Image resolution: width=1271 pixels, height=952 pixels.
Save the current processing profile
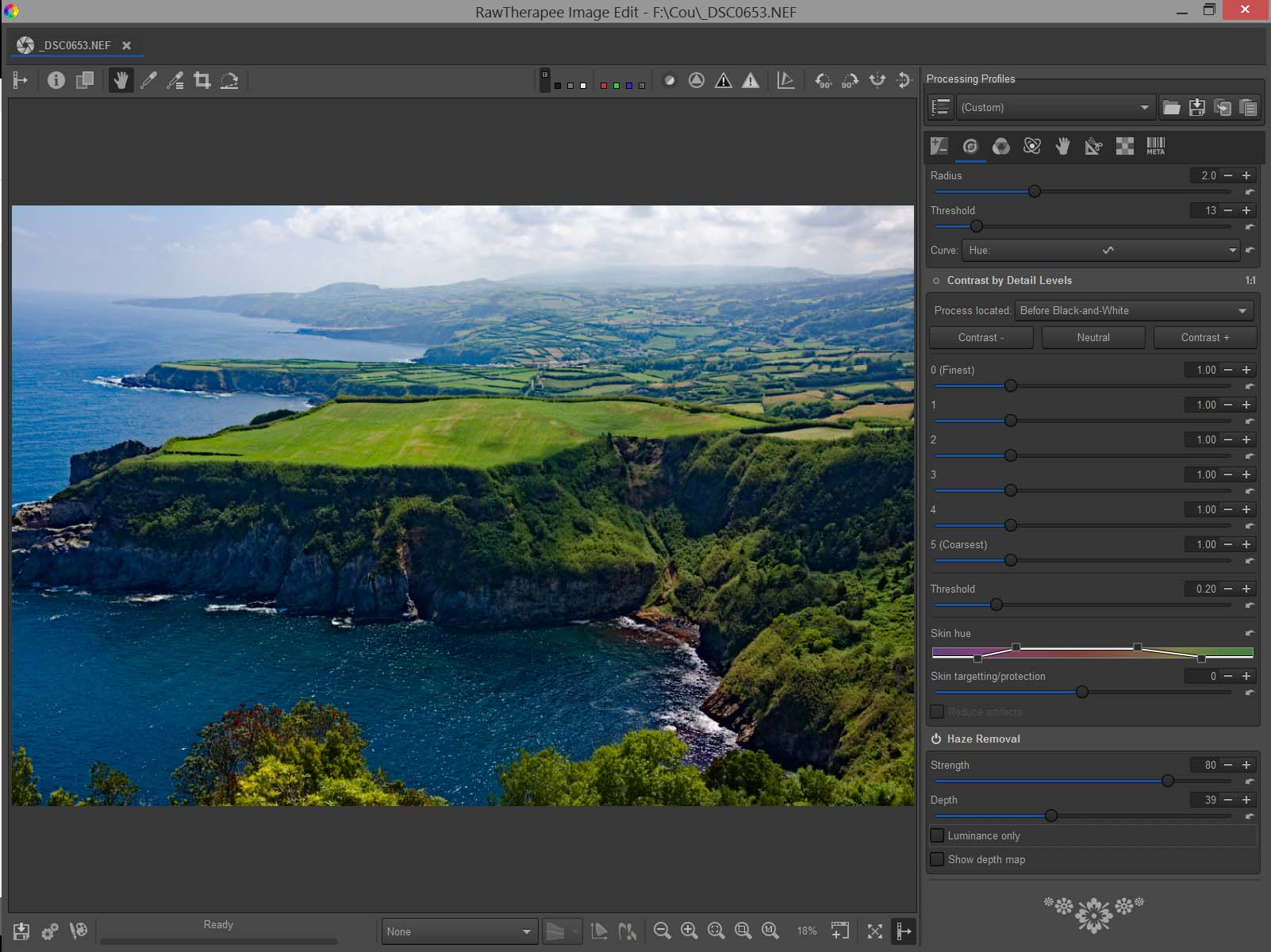1197,108
